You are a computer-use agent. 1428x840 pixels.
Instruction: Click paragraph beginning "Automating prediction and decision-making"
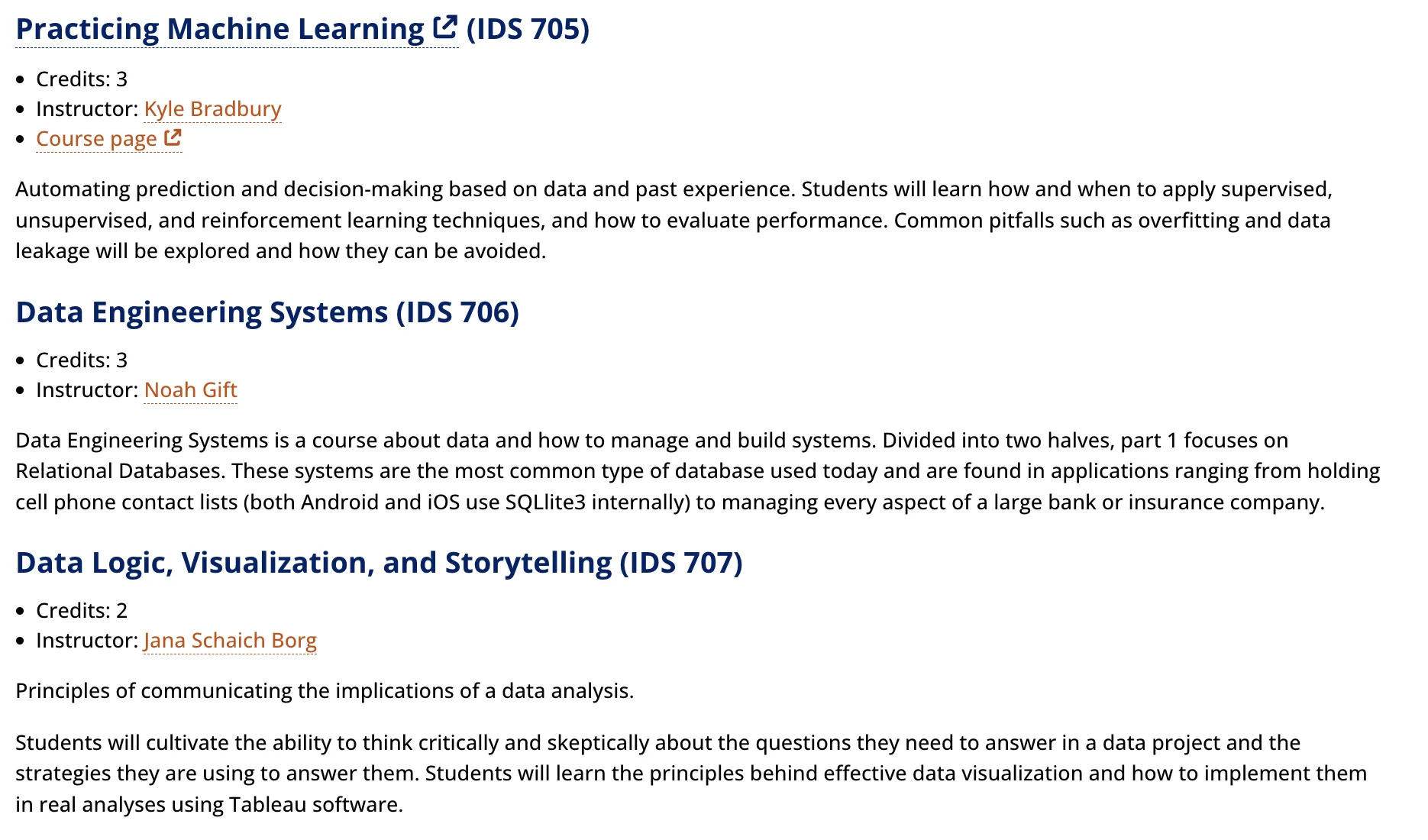pos(672,220)
